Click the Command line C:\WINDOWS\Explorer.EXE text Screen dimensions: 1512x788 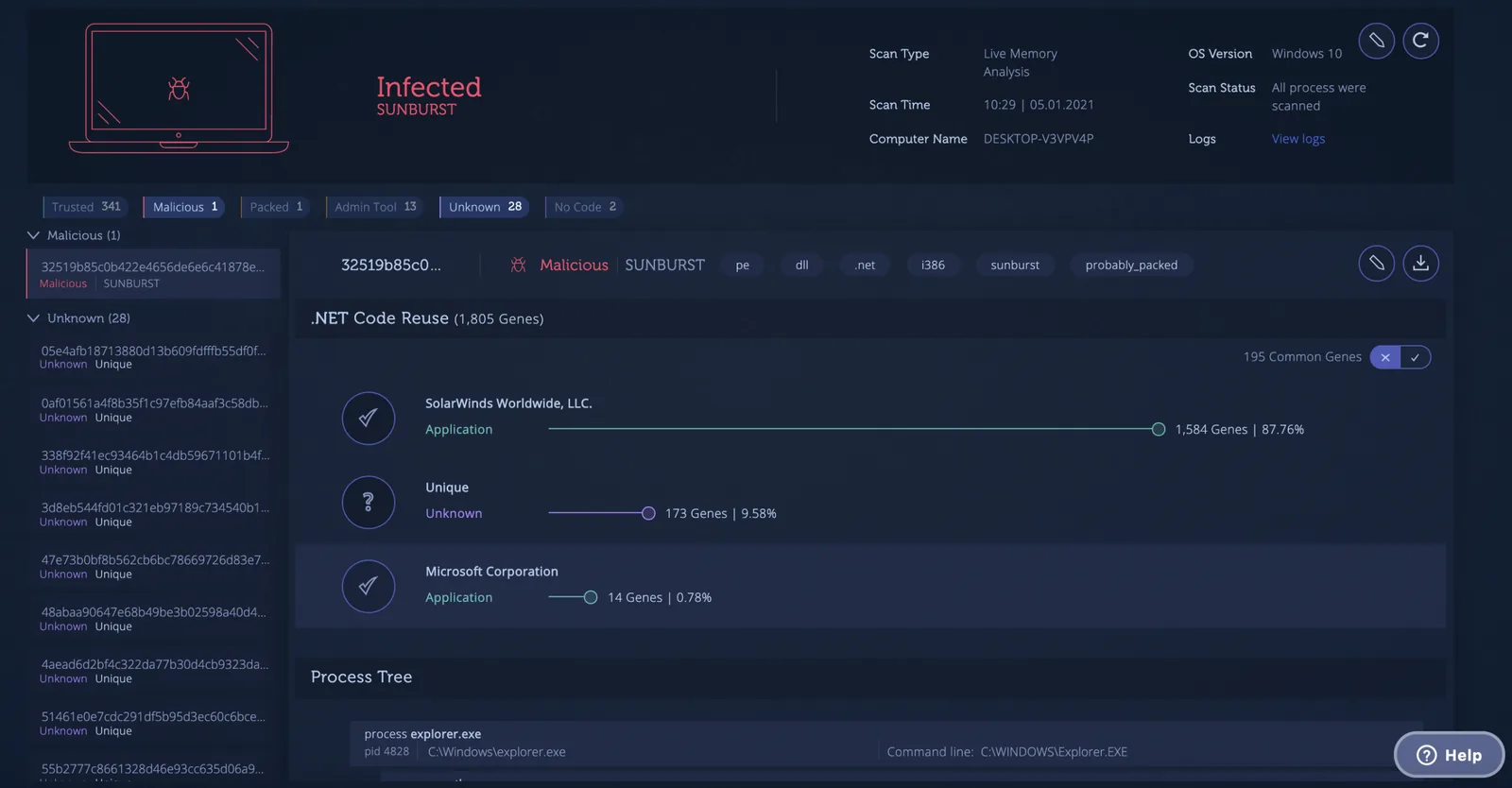point(1006,752)
